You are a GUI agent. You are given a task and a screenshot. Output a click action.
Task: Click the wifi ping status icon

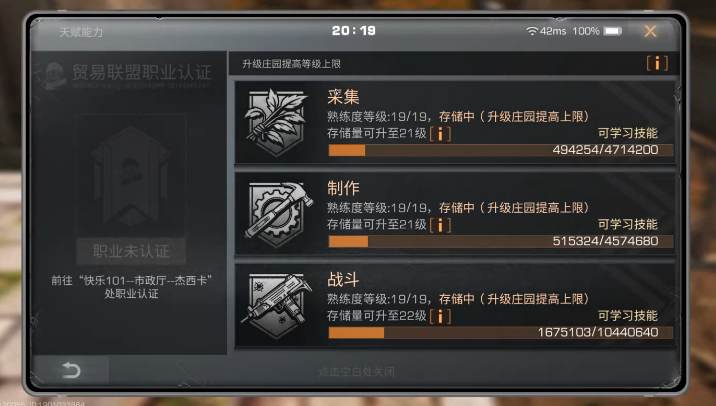coord(532,31)
